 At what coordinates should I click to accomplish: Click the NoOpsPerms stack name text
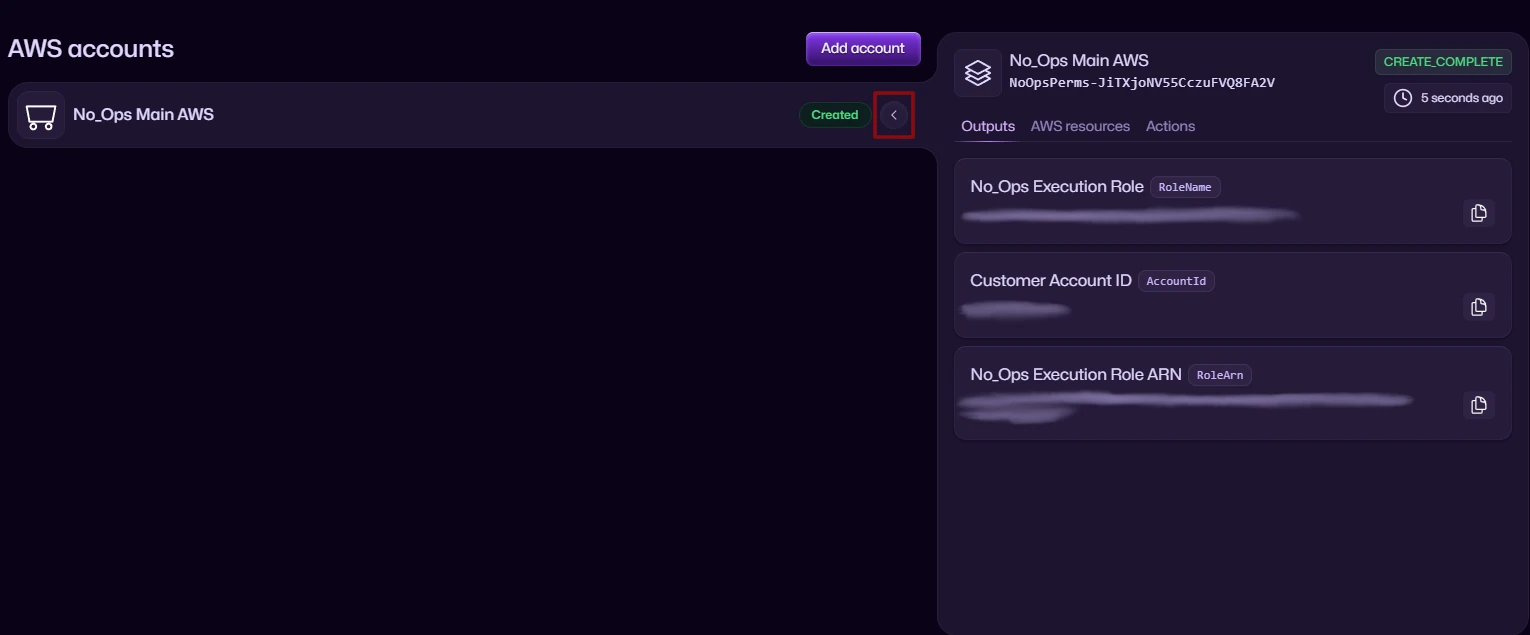click(x=1141, y=83)
